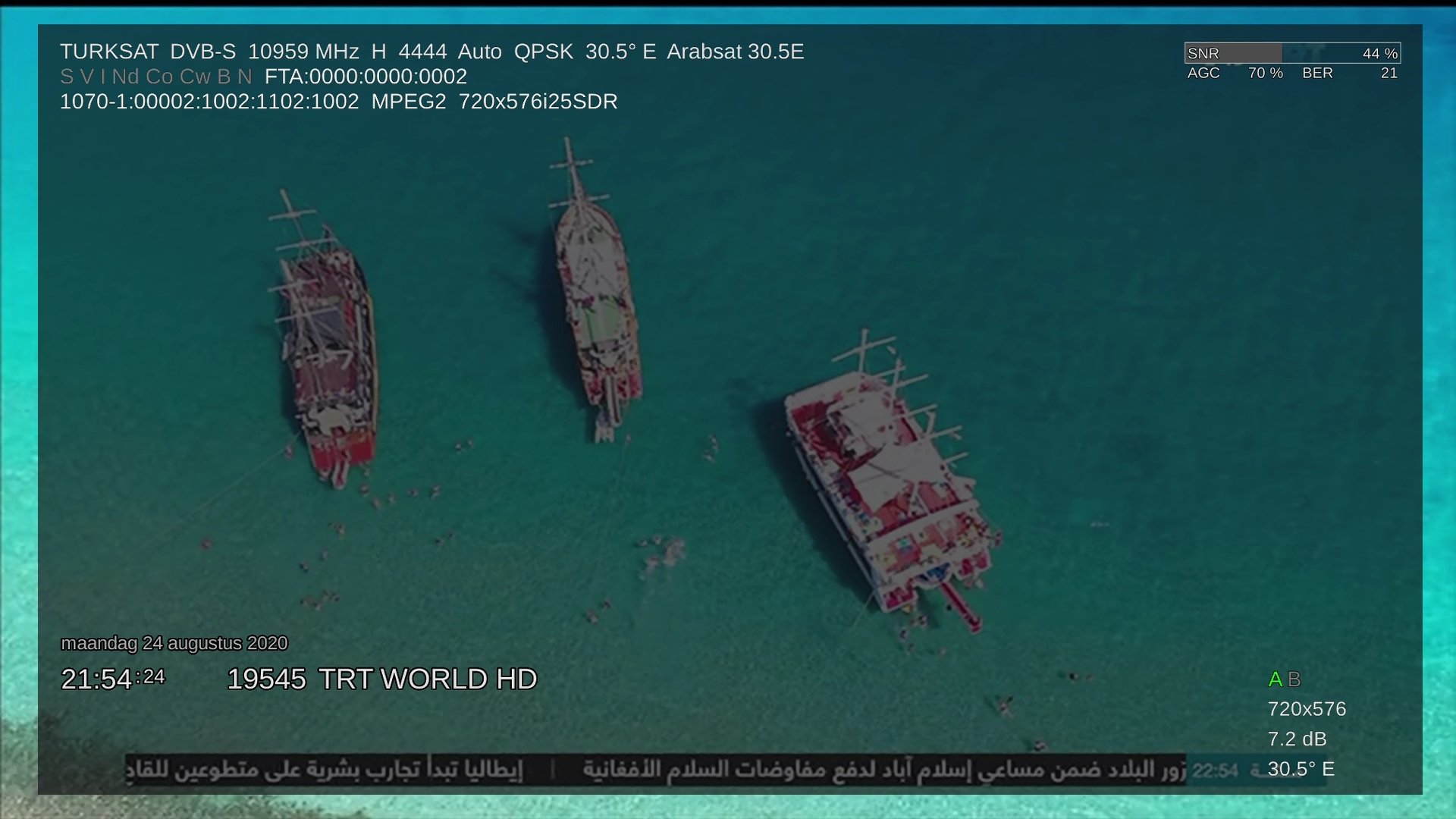
Task: Click the 'N' crypto indicator letter
Action: [x=244, y=77]
